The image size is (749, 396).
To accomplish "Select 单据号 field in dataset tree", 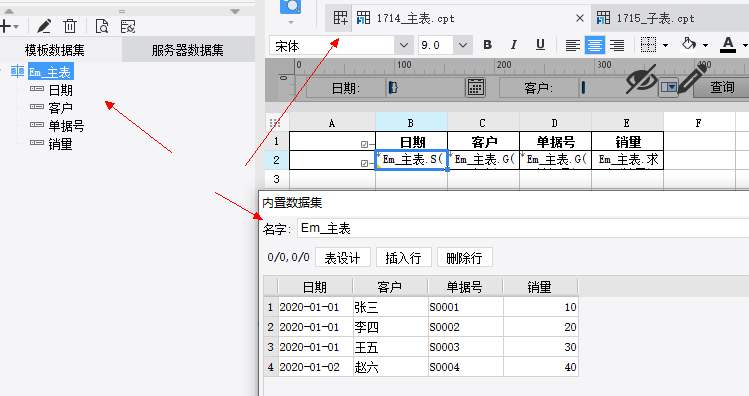I will (x=66, y=126).
